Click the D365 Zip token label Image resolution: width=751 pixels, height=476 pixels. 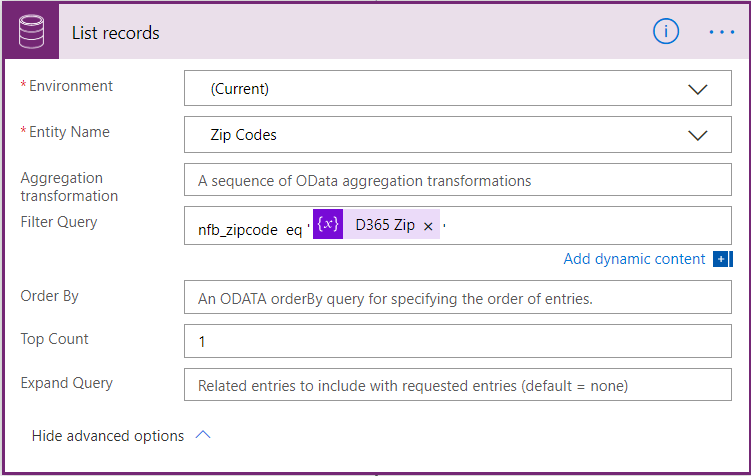385,226
